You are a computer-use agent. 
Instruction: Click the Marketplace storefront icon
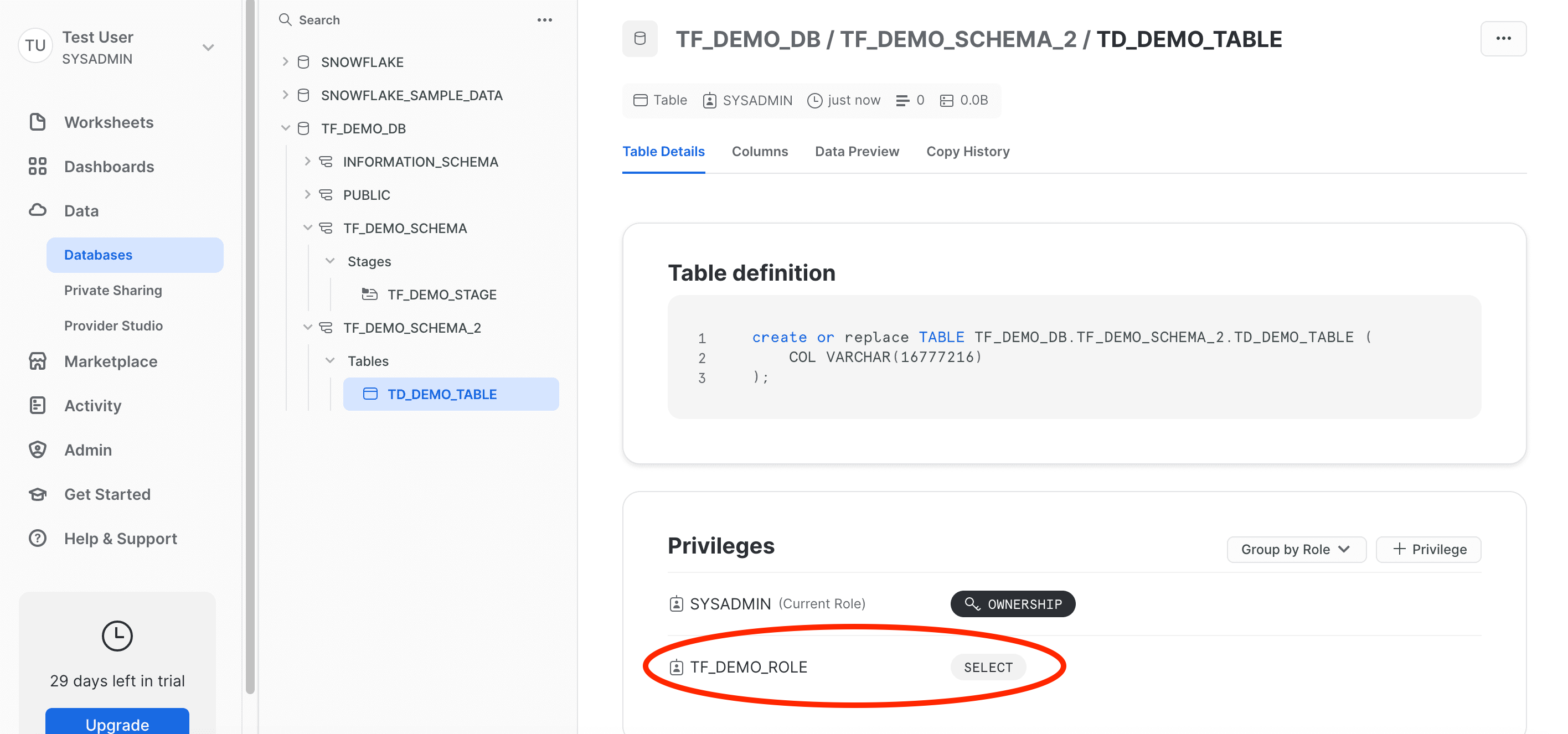click(x=37, y=361)
